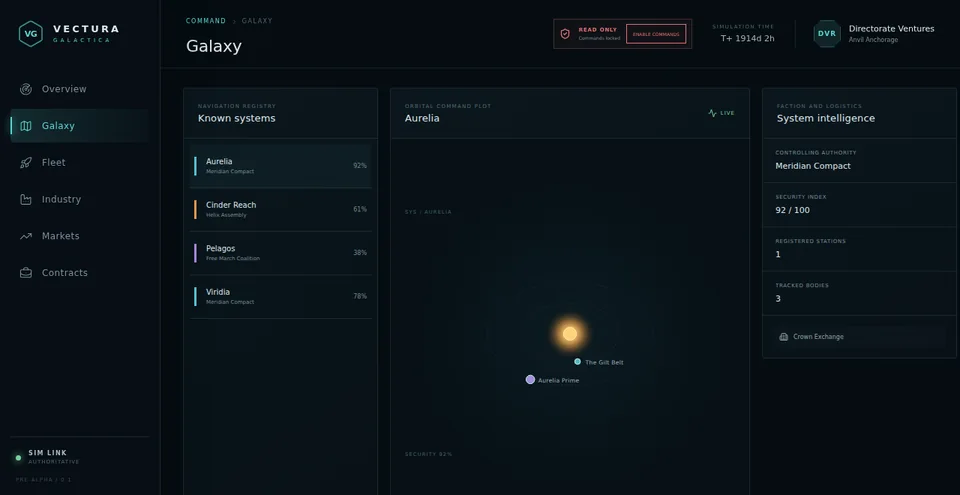
Task: Click the Anvil Anchorage location text
Action: 873,40
